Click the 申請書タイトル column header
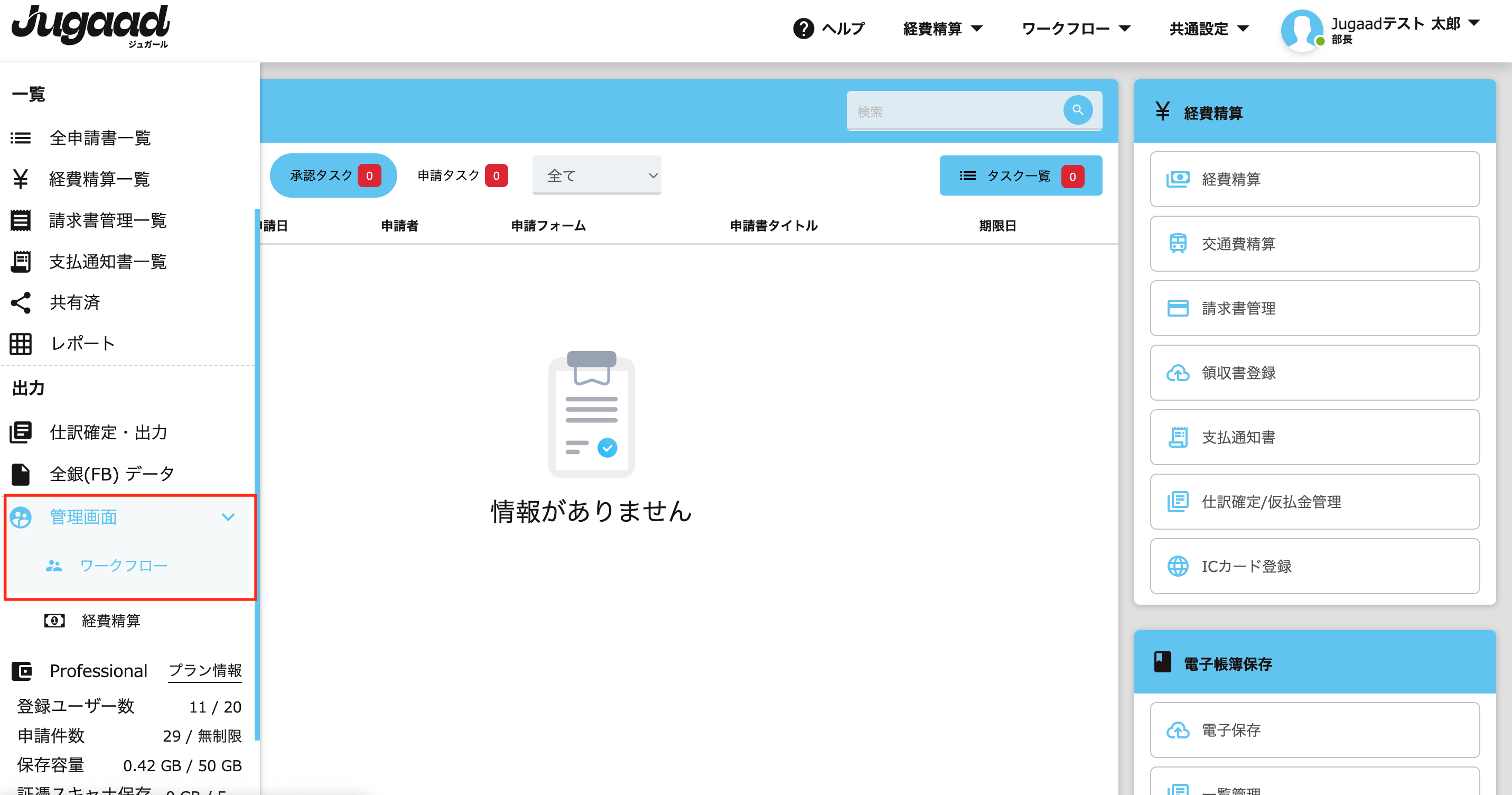Screen dimensions: 1512x795 pos(773,226)
